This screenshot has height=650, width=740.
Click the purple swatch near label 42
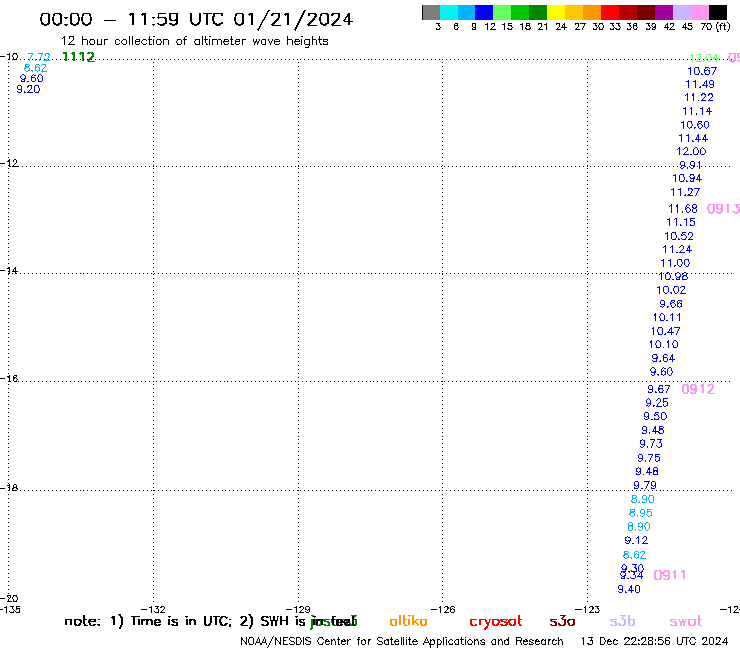pos(664,12)
